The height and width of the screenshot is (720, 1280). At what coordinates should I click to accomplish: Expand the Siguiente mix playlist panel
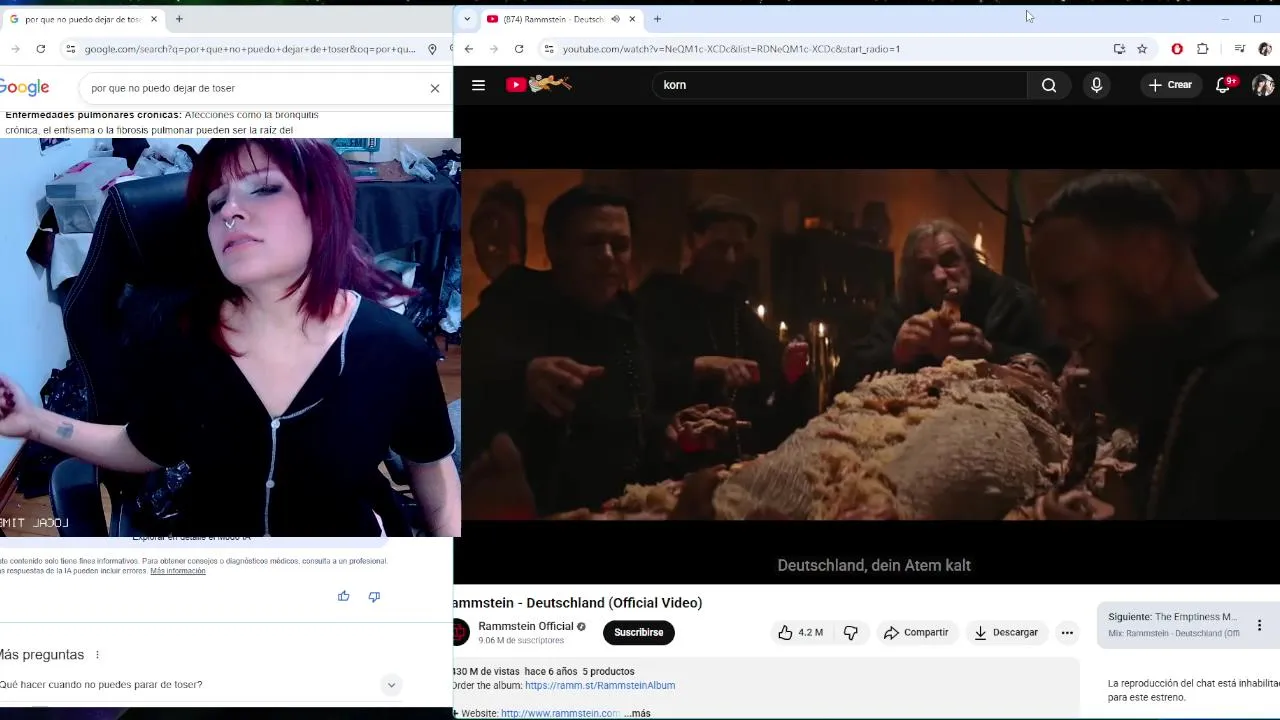coord(1173,625)
